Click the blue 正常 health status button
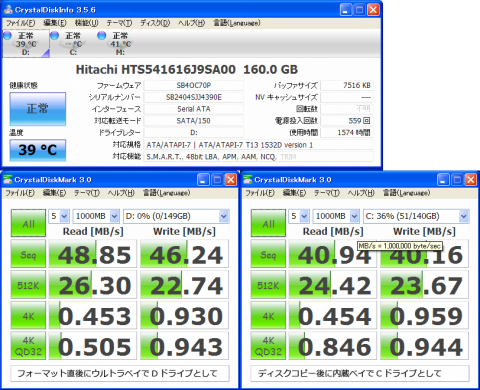The width and height of the screenshot is (480, 390). click(38, 109)
